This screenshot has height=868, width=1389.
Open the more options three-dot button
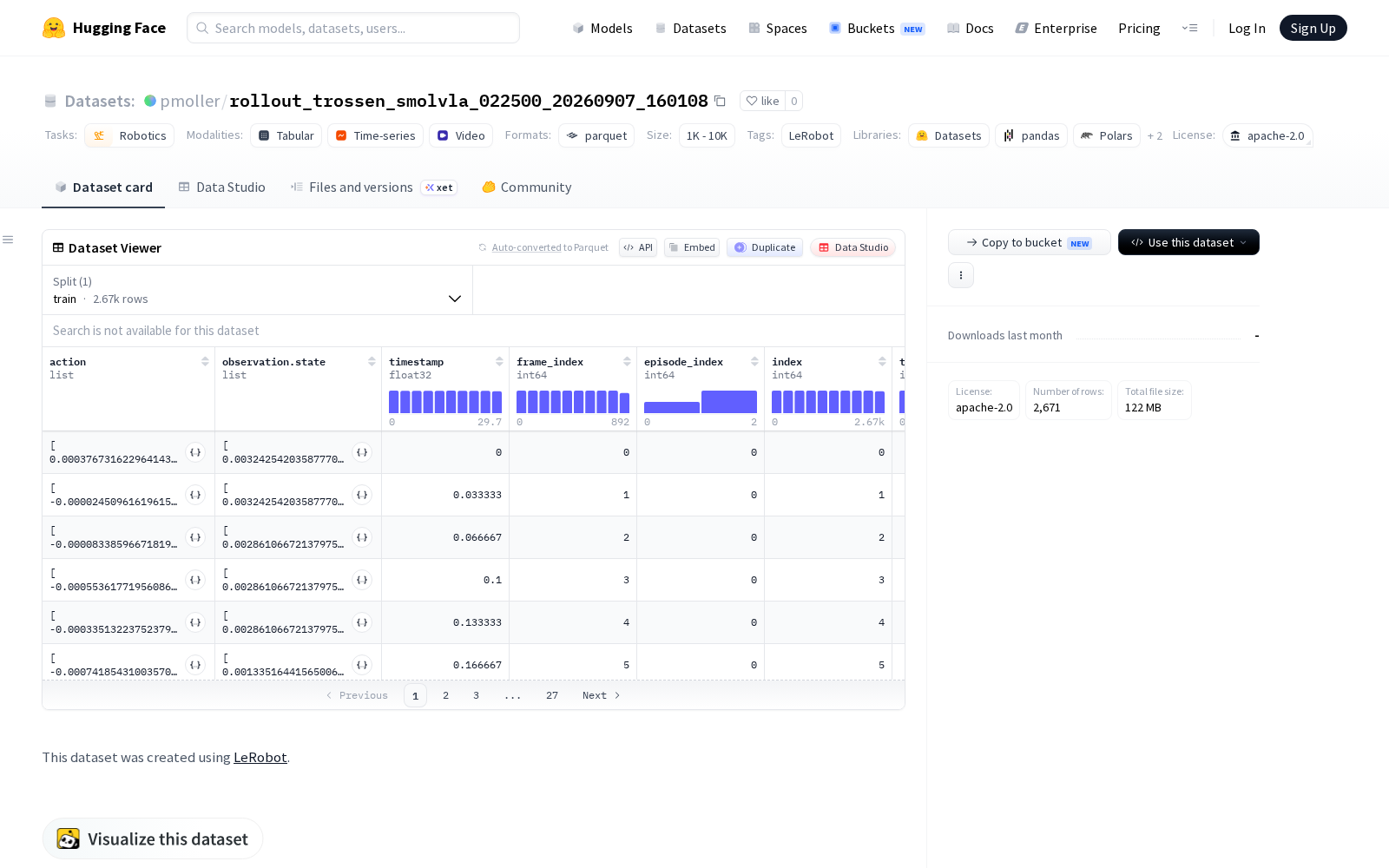pos(961,275)
